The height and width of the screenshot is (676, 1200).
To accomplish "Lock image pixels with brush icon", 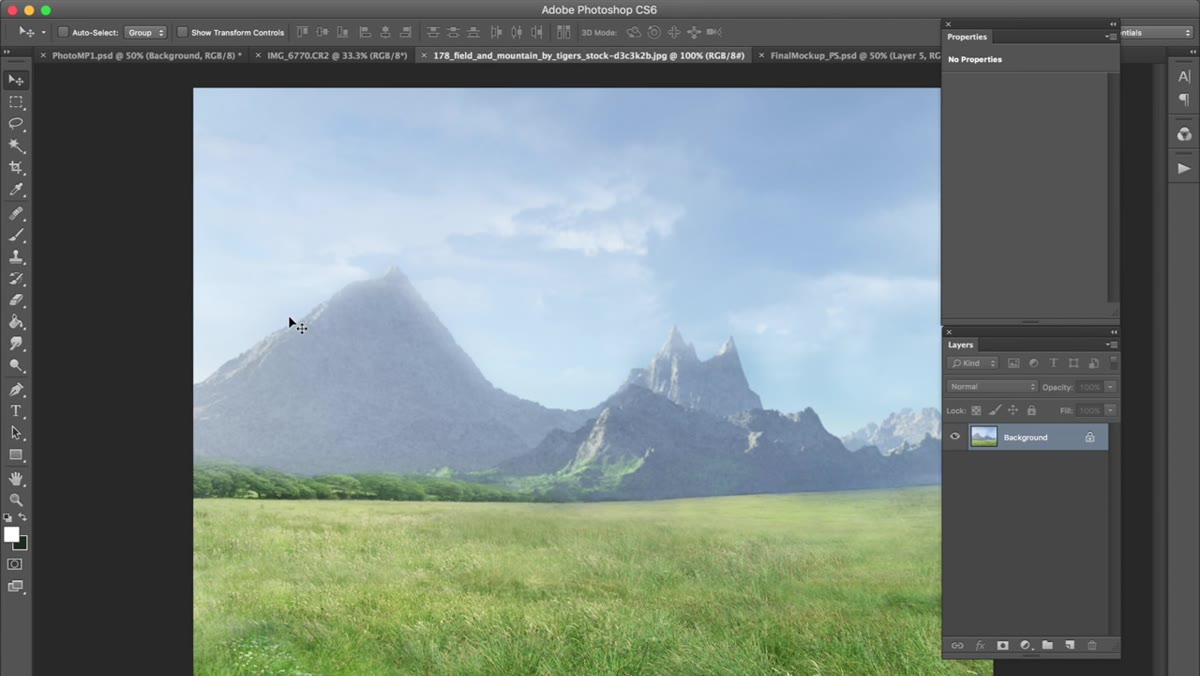I will point(995,410).
